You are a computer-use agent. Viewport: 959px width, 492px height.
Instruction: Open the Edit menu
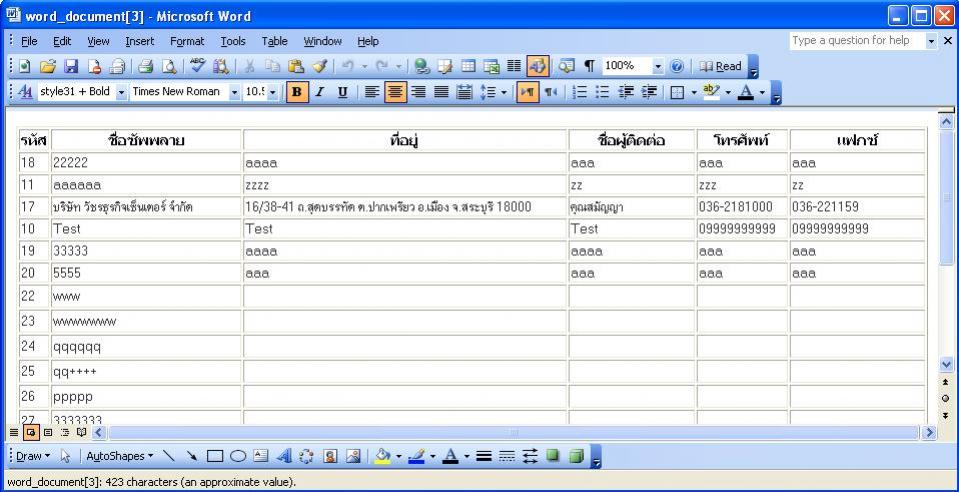[62, 42]
